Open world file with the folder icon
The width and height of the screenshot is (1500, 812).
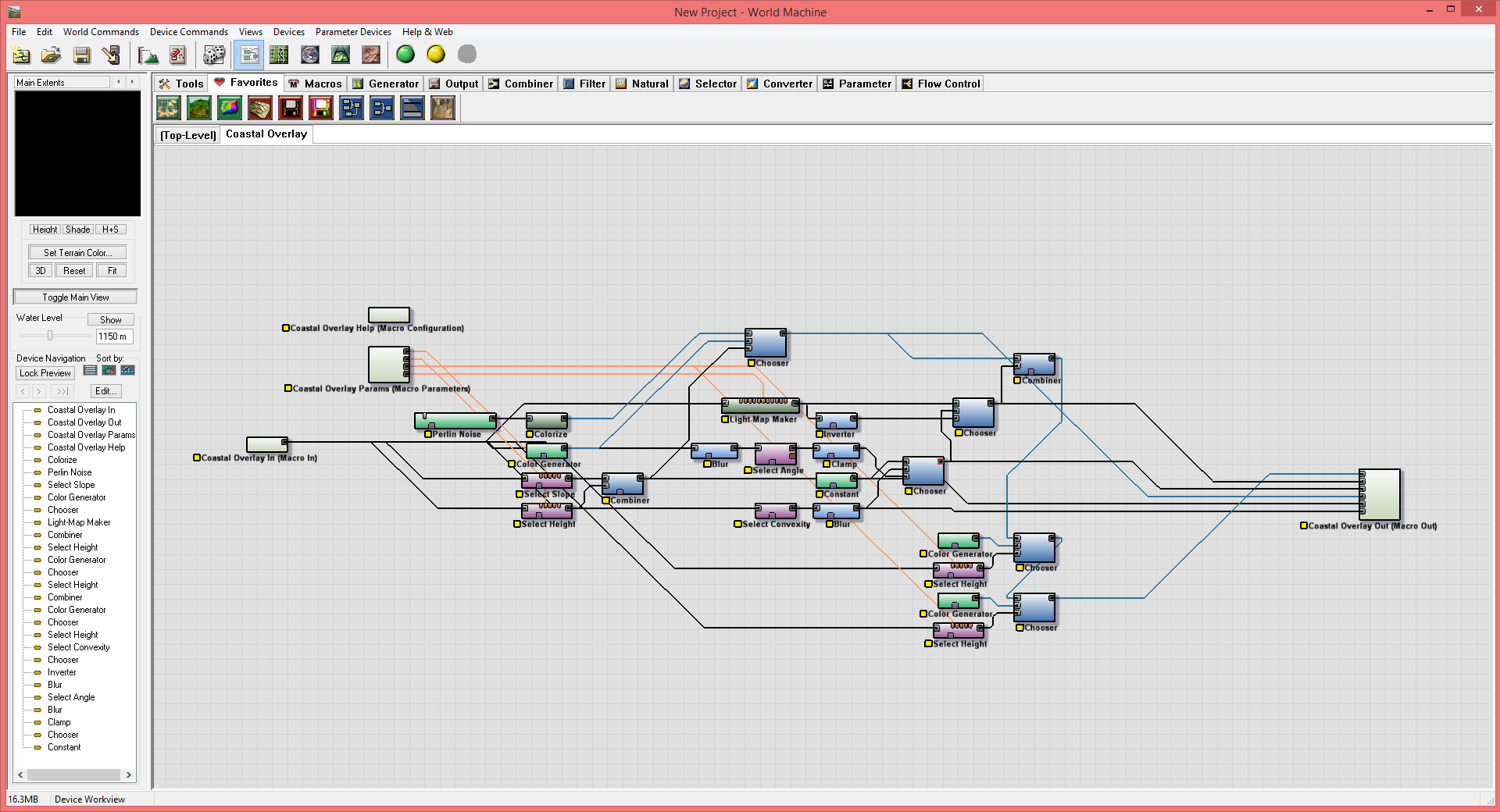click(x=51, y=55)
